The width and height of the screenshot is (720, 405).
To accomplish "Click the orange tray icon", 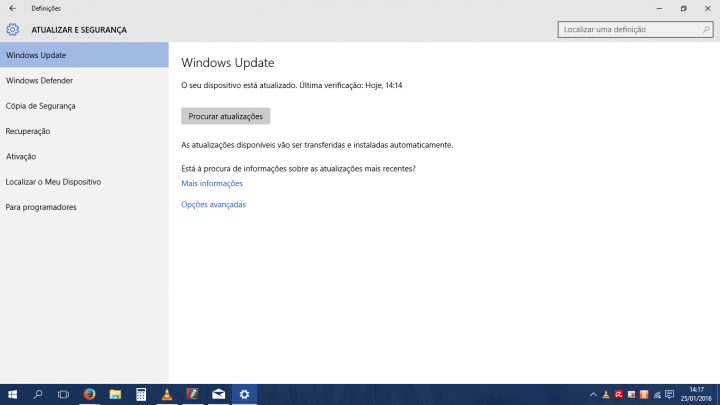I will [644, 394].
